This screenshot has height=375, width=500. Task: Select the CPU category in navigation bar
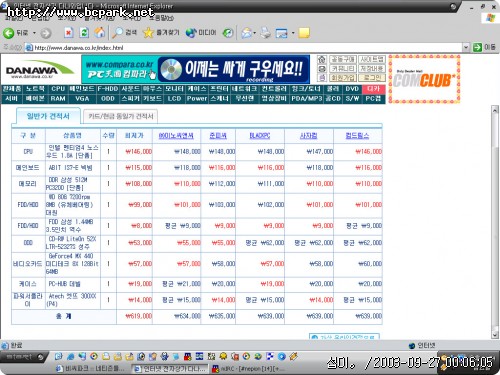(x=58, y=89)
